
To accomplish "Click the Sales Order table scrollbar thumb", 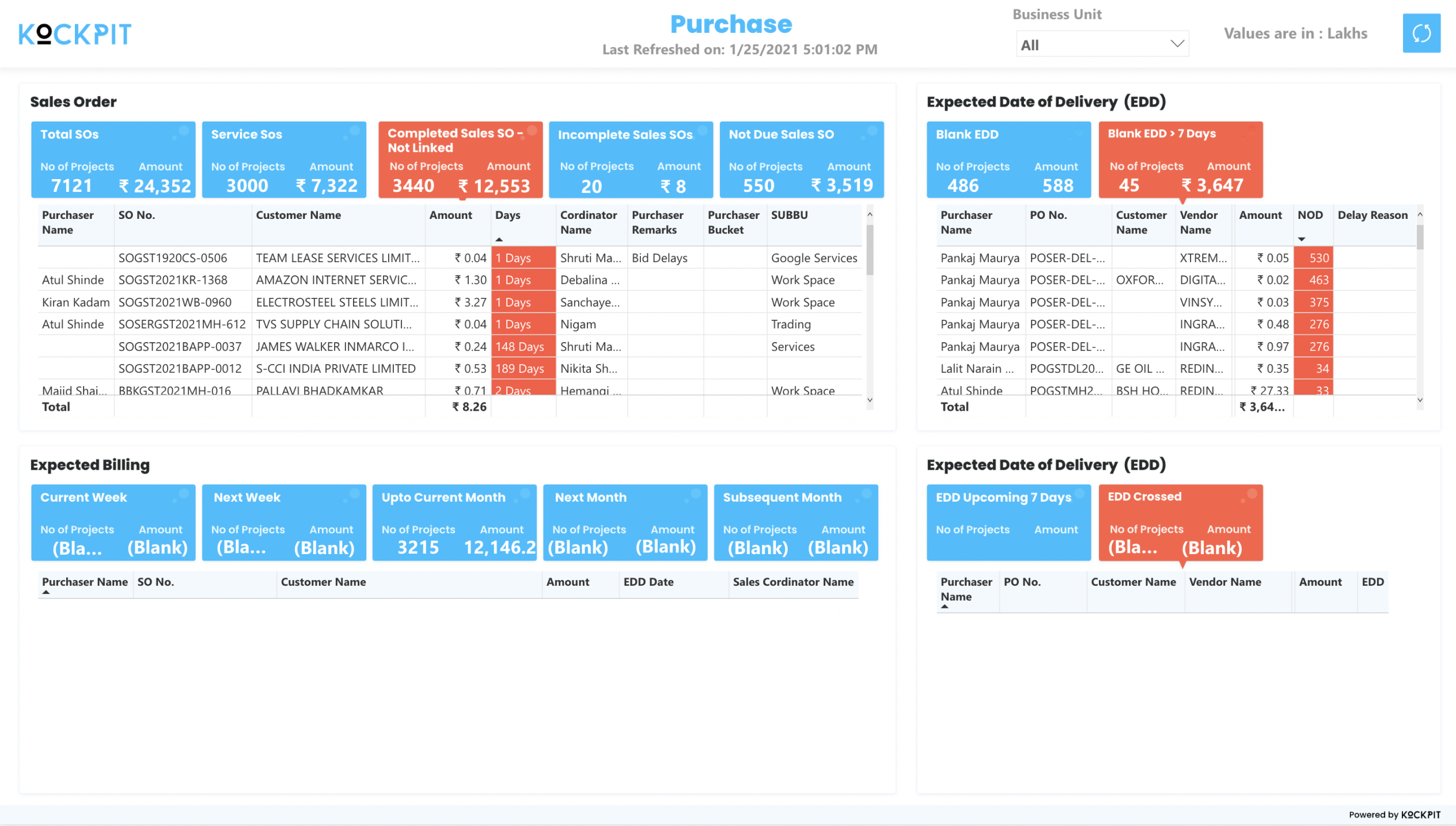I will (x=870, y=249).
